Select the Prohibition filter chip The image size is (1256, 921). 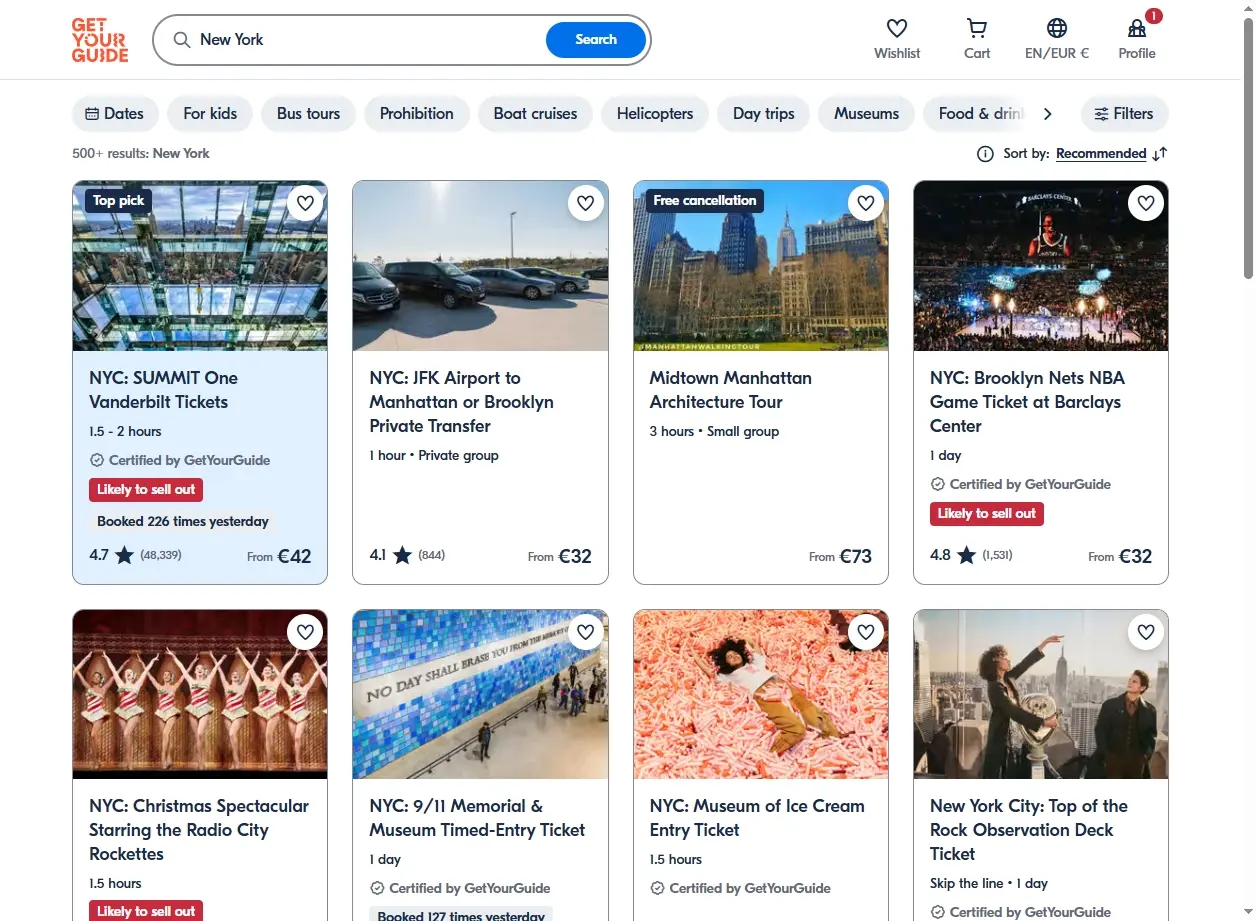pyautogui.click(x=417, y=114)
